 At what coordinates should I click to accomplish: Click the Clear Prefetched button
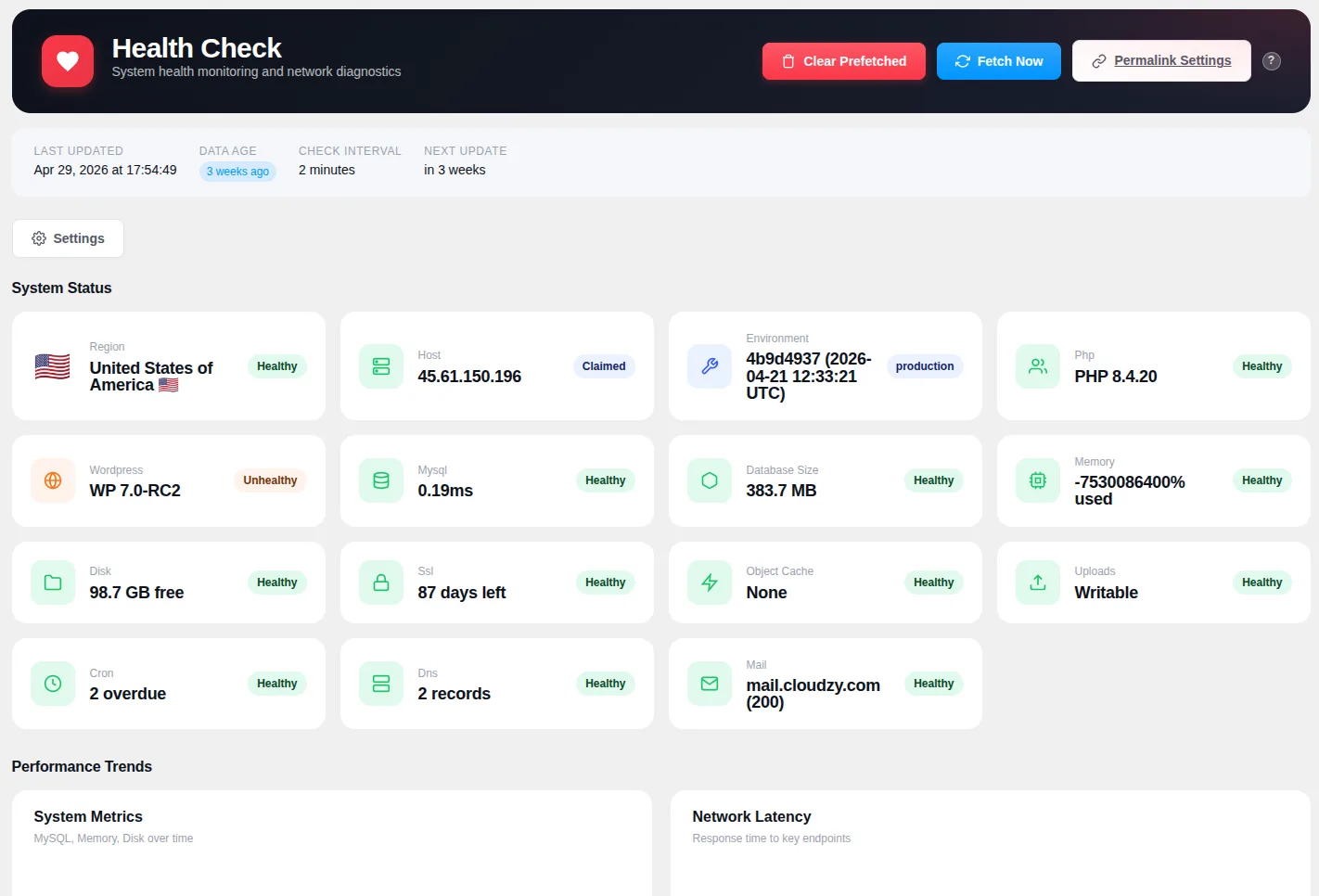click(844, 61)
